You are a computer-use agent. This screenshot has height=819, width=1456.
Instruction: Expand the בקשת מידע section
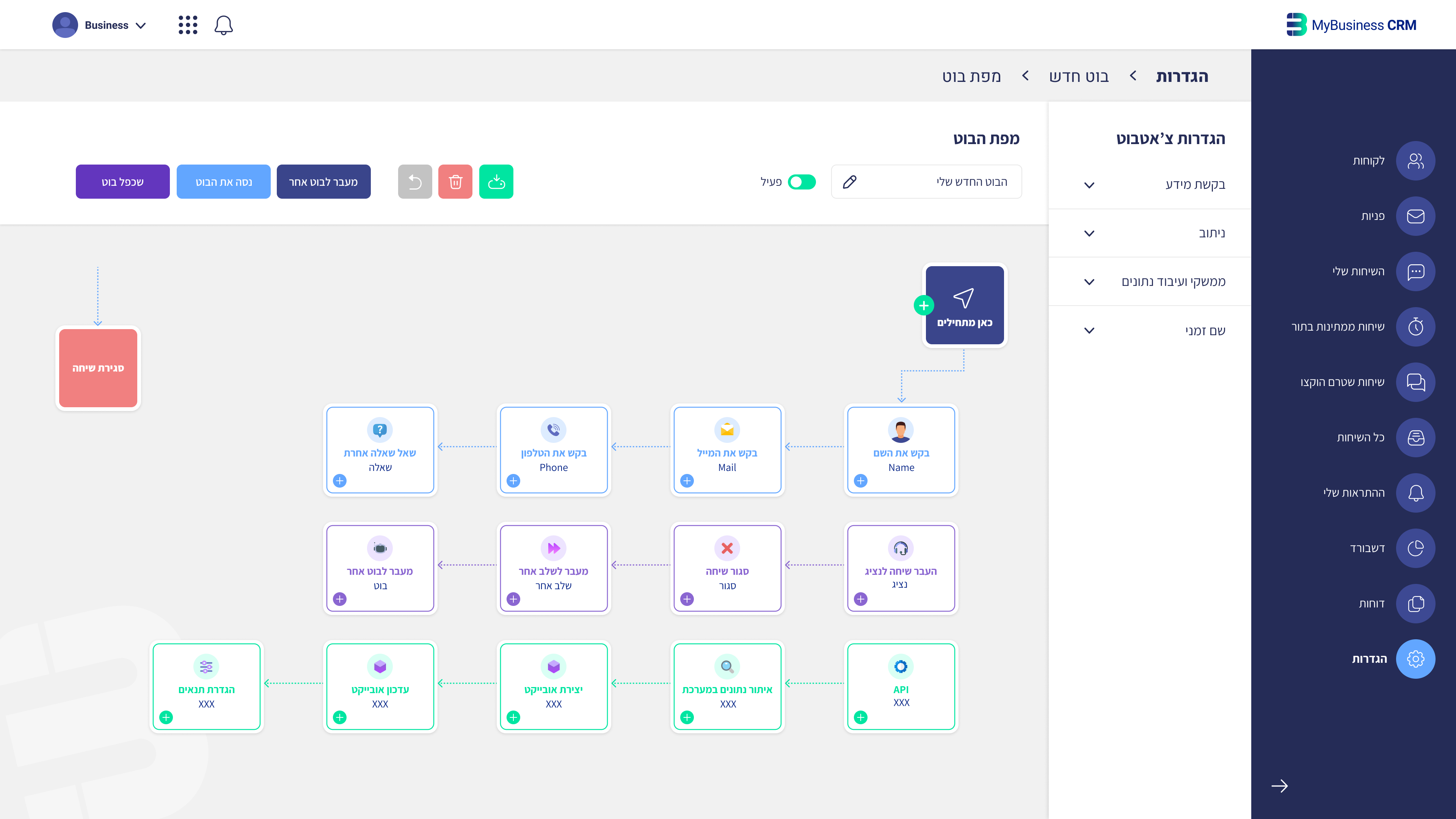(x=1089, y=185)
